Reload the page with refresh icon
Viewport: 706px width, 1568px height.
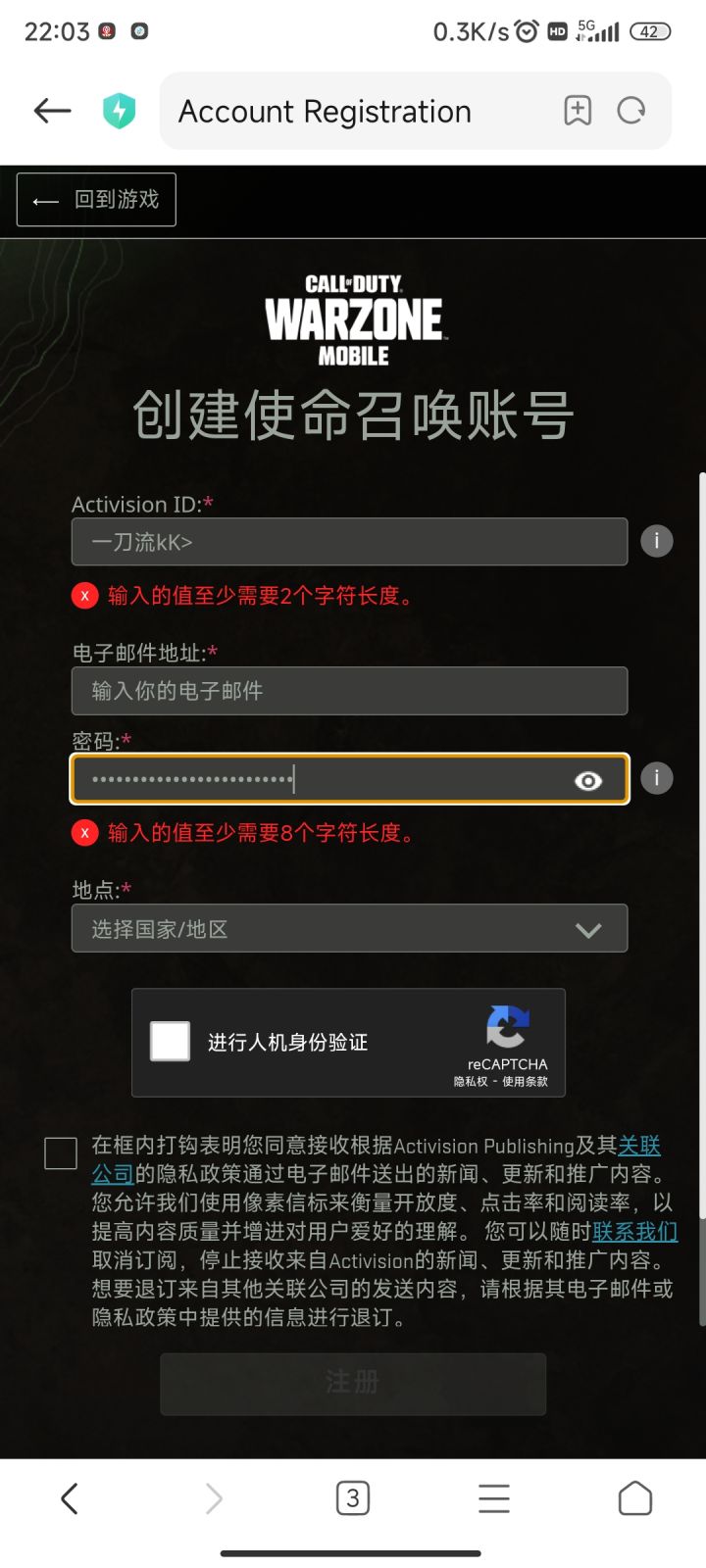coord(631,111)
